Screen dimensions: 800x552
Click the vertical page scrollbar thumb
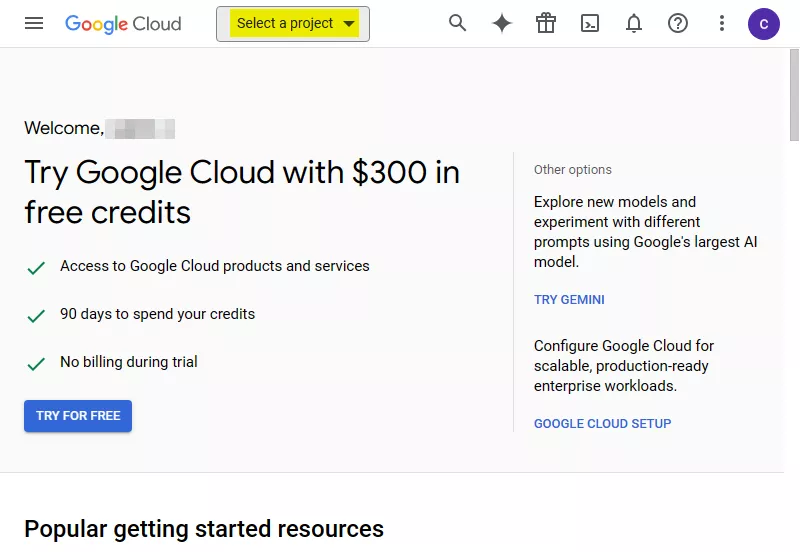pyautogui.click(x=794, y=94)
